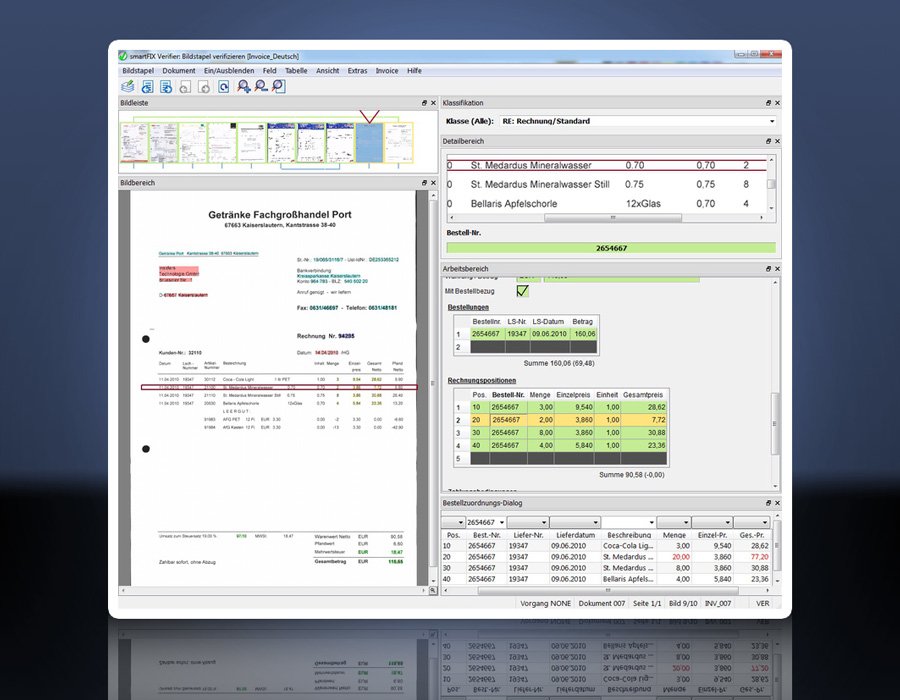Undock the Bildleiste panel
The width and height of the screenshot is (900, 700).
pos(424,103)
